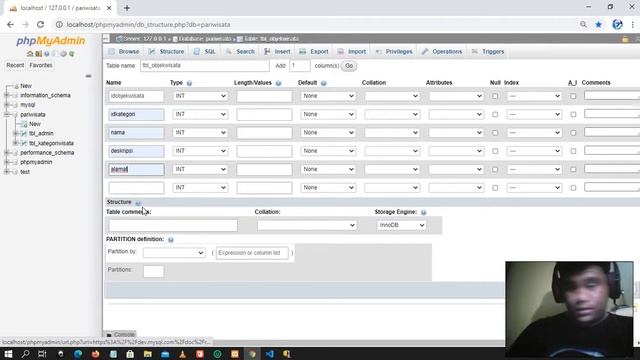The width and height of the screenshot is (640, 360).
Task: Open the Console bar at bottom
Action: click(121, 334)
